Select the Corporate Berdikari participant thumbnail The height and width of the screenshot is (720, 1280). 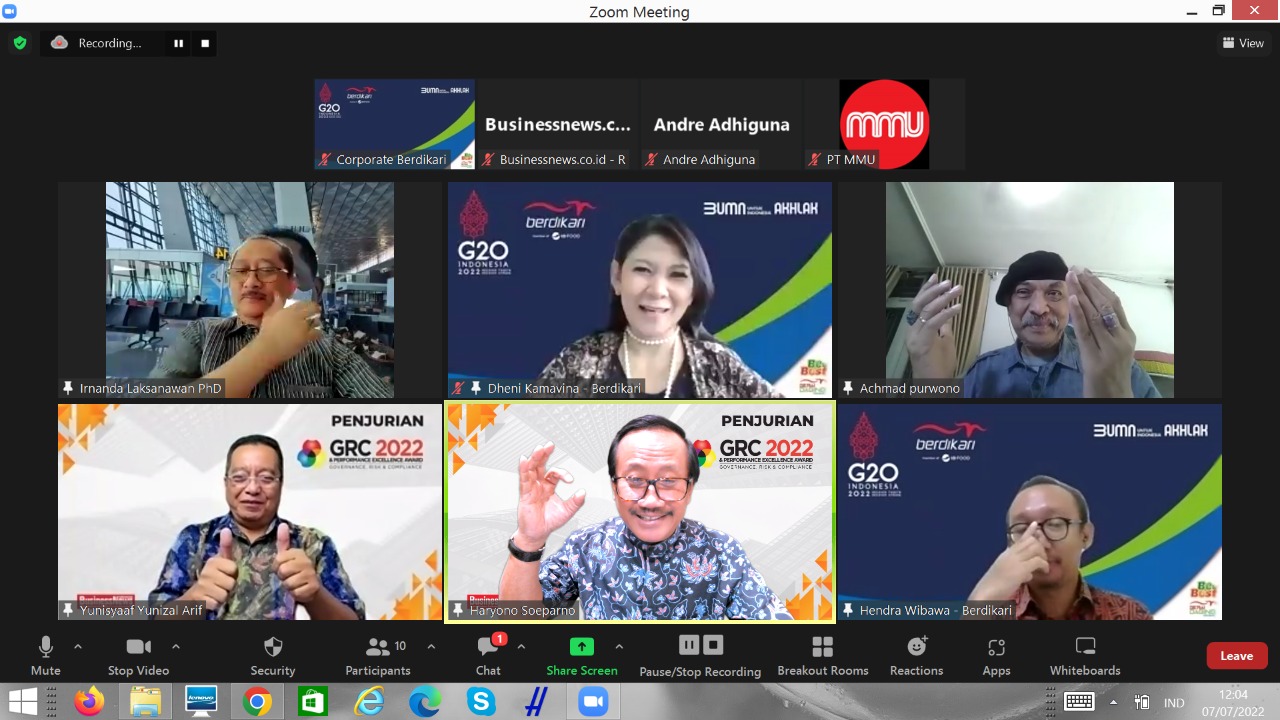tap(395, 124)
